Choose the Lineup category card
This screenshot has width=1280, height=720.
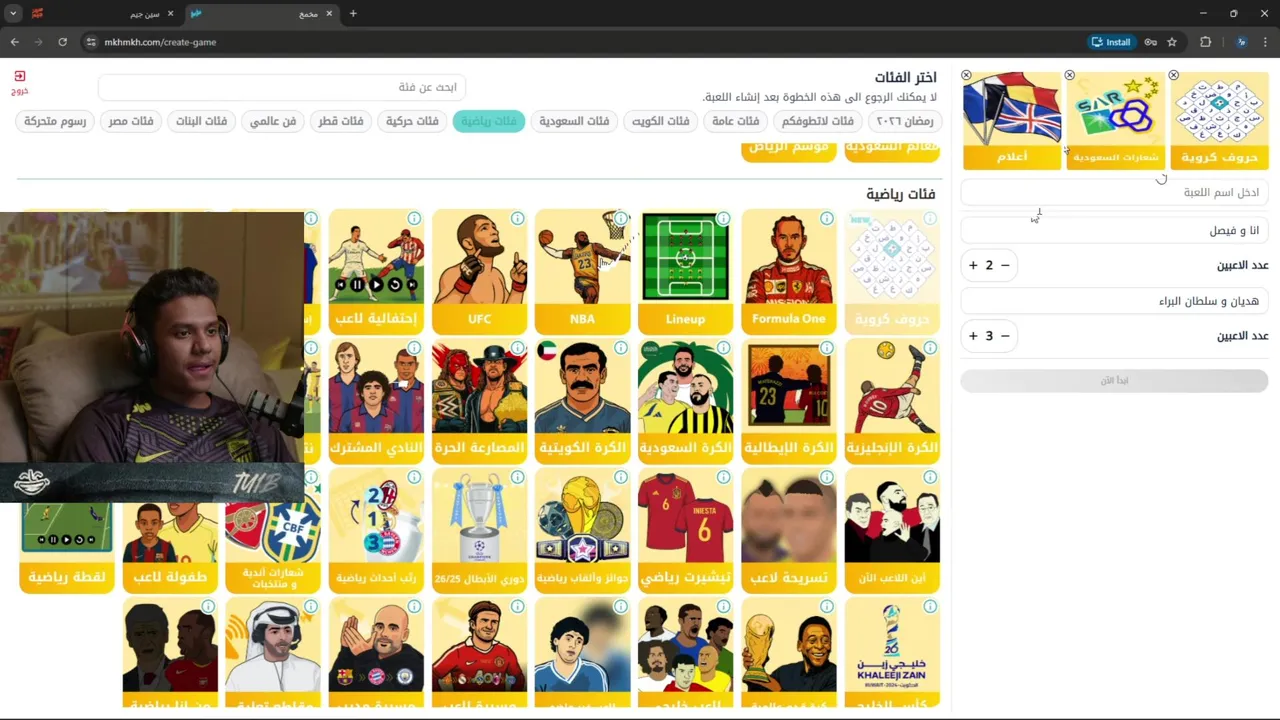(x=686, y=272)
